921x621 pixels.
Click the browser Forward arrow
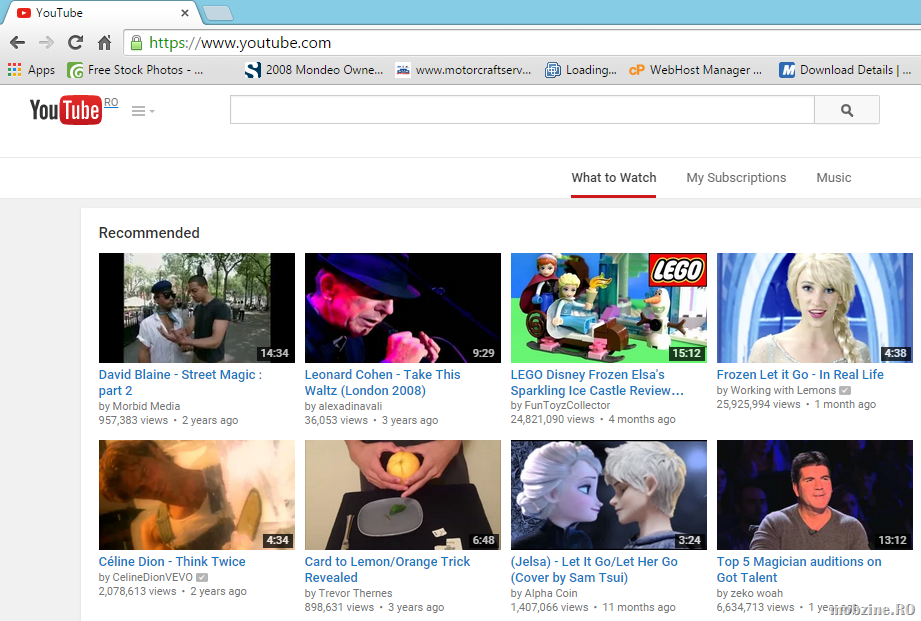46,42
